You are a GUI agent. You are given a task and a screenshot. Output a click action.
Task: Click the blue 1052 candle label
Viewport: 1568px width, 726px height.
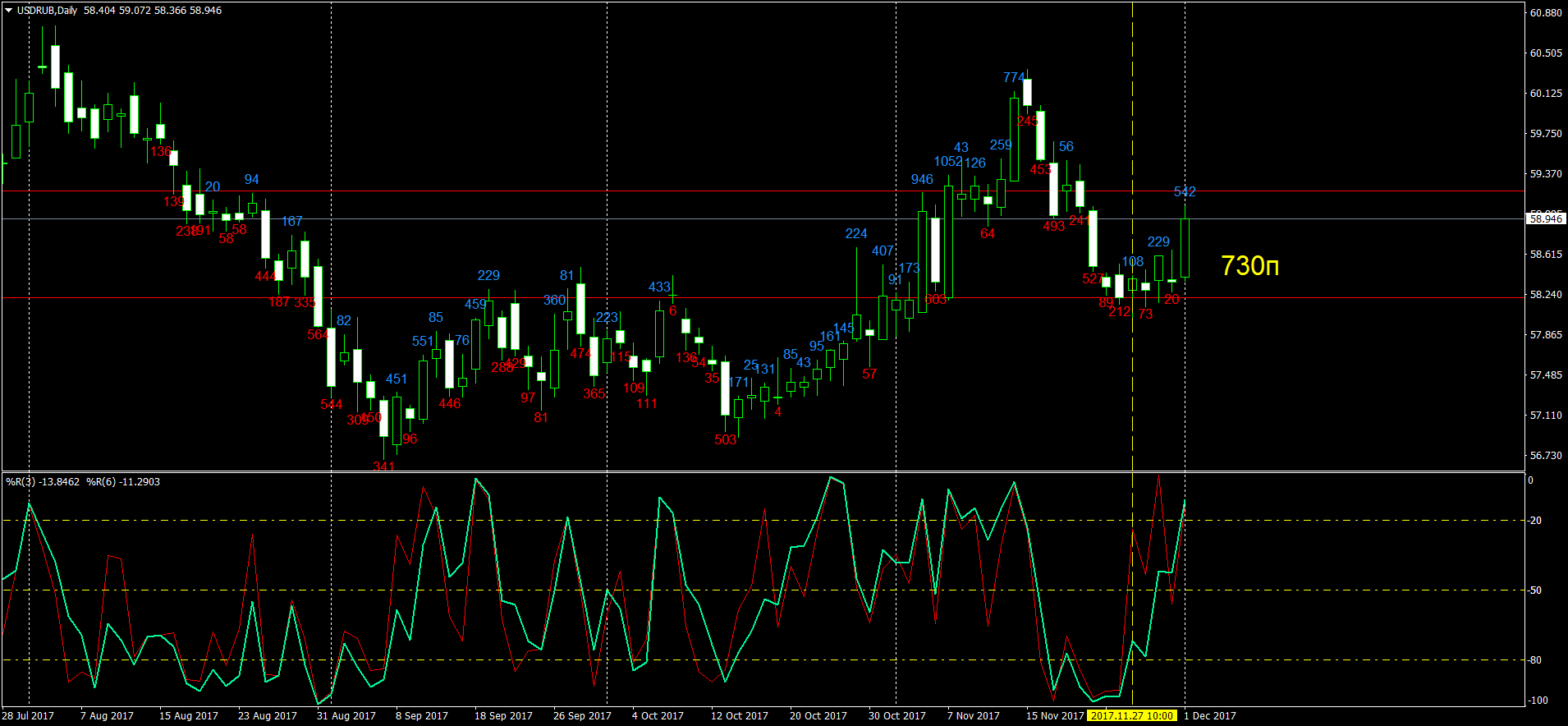(948, 162)
